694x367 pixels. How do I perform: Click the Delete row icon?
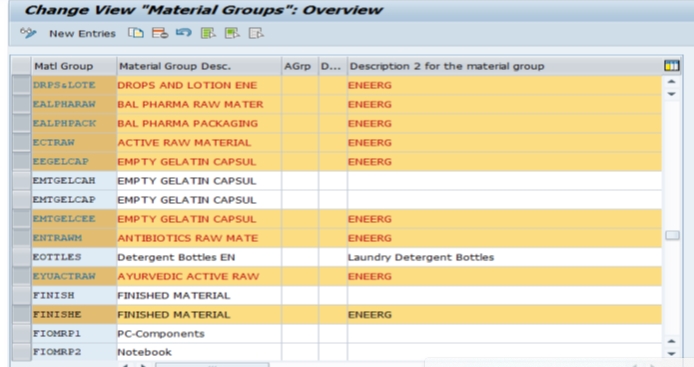[x=160, y=33]
